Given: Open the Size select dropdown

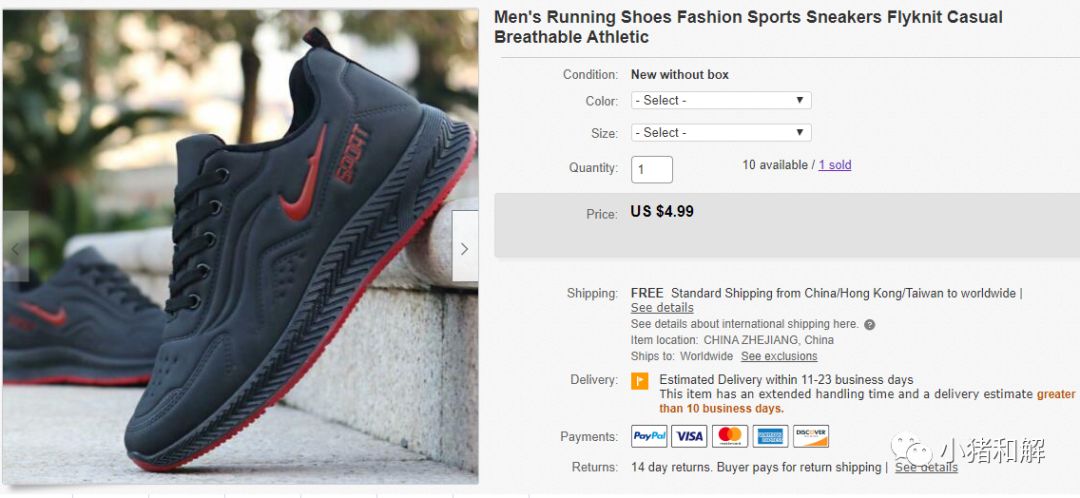Looking at the screenshot, I should pyautogui.click(x=721, y=132).
